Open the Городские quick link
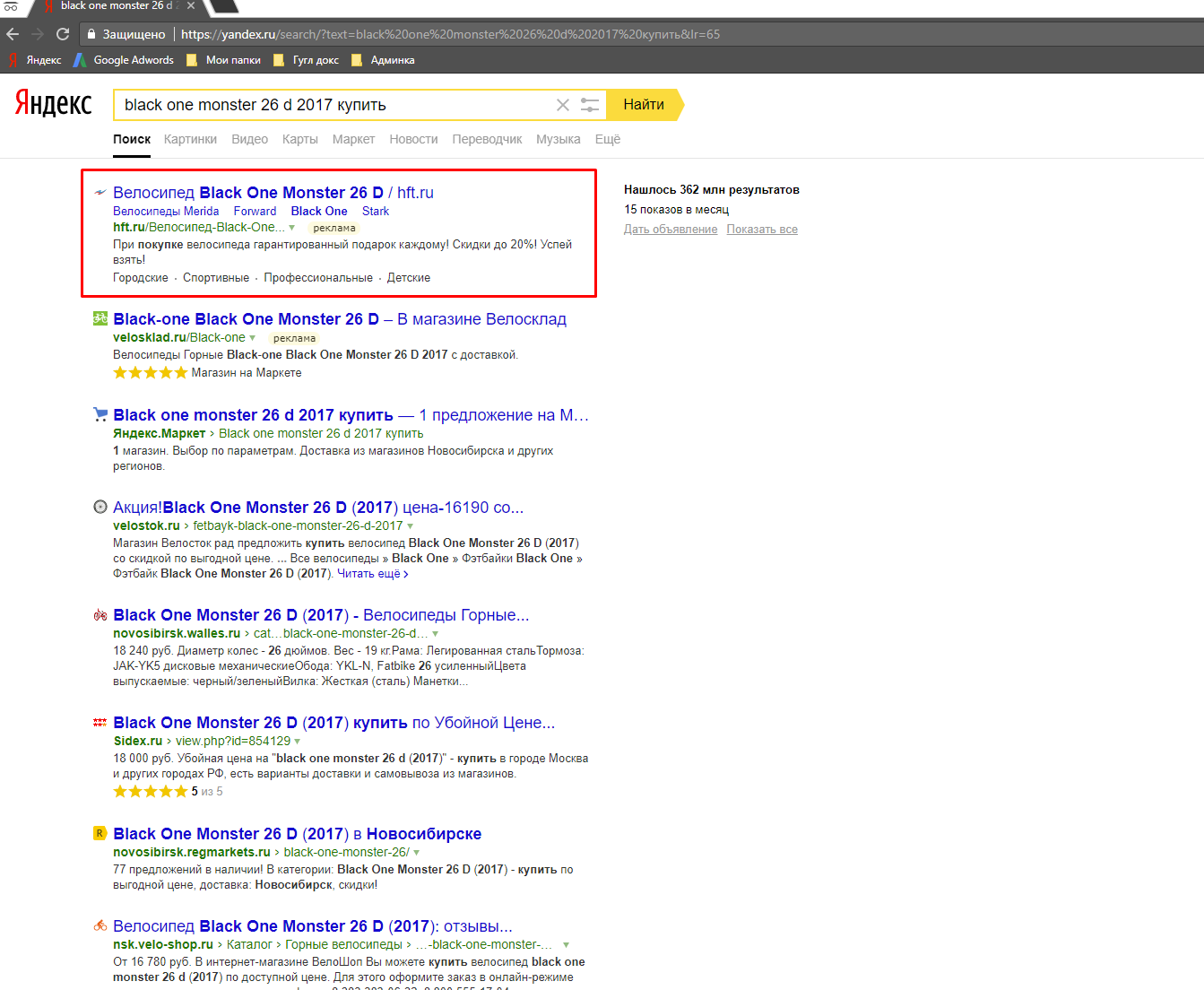The width and height of the screenshot is (1204, 990). 141,277
